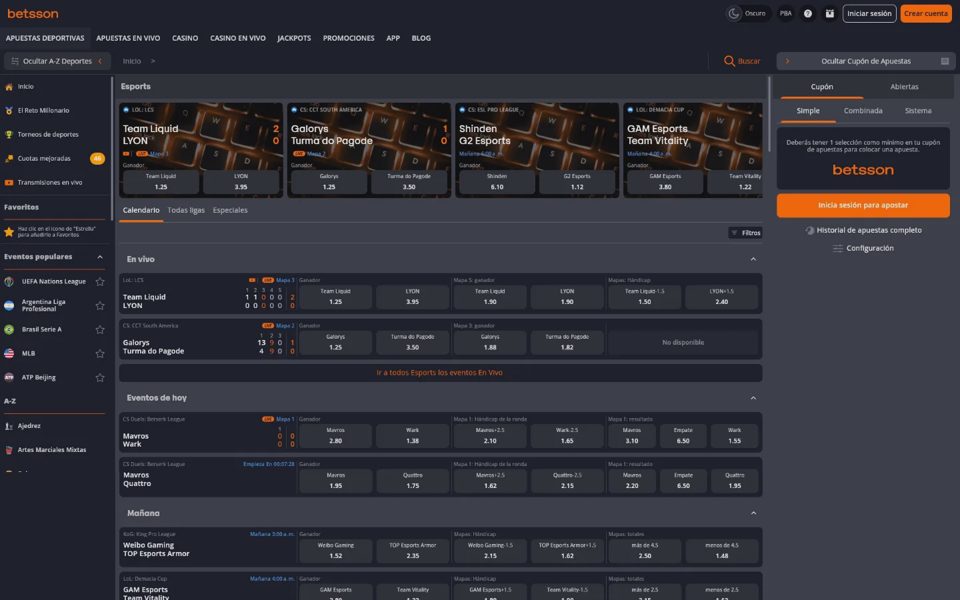This screenshot has height=600, width=960.
Task: Go to the betsson logo home
Action: tap(32, 13)
